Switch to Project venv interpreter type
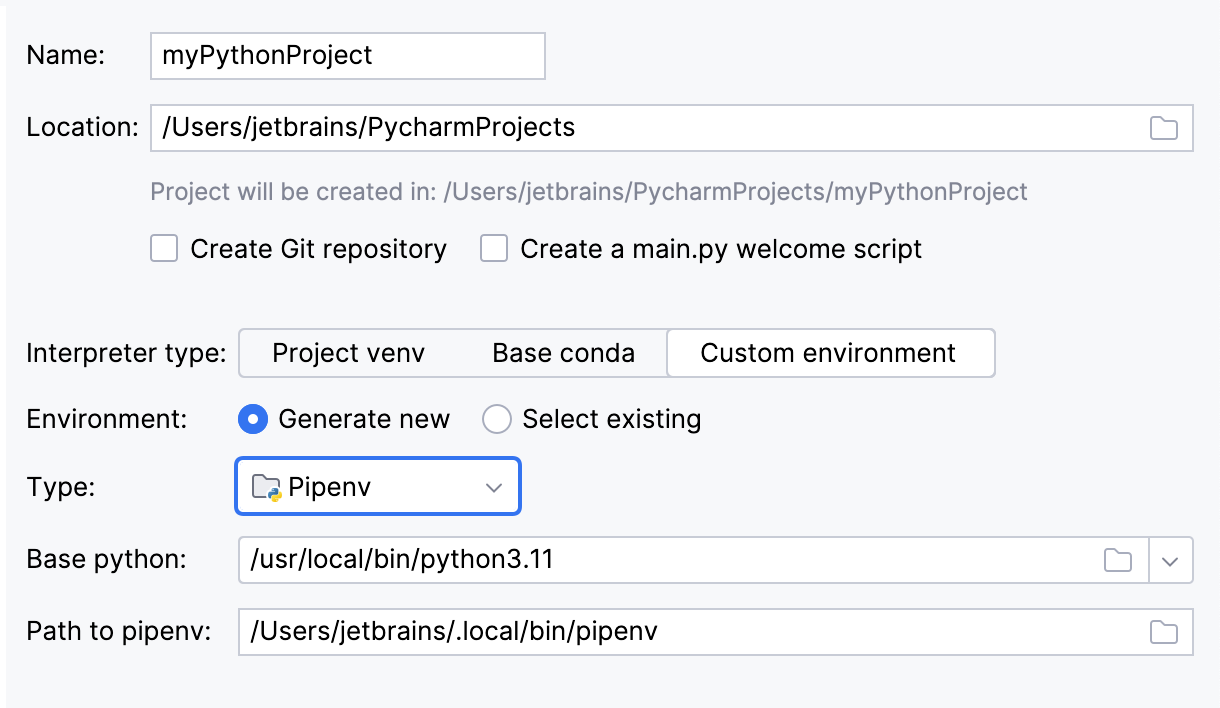1220x708 pixels. [347, 353]
